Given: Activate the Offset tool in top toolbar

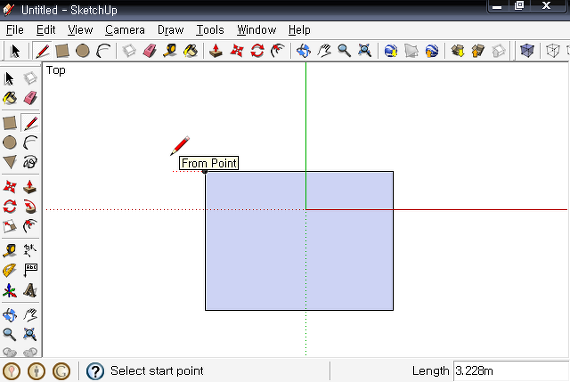Looking at the screenshot, I should point(278,51).
